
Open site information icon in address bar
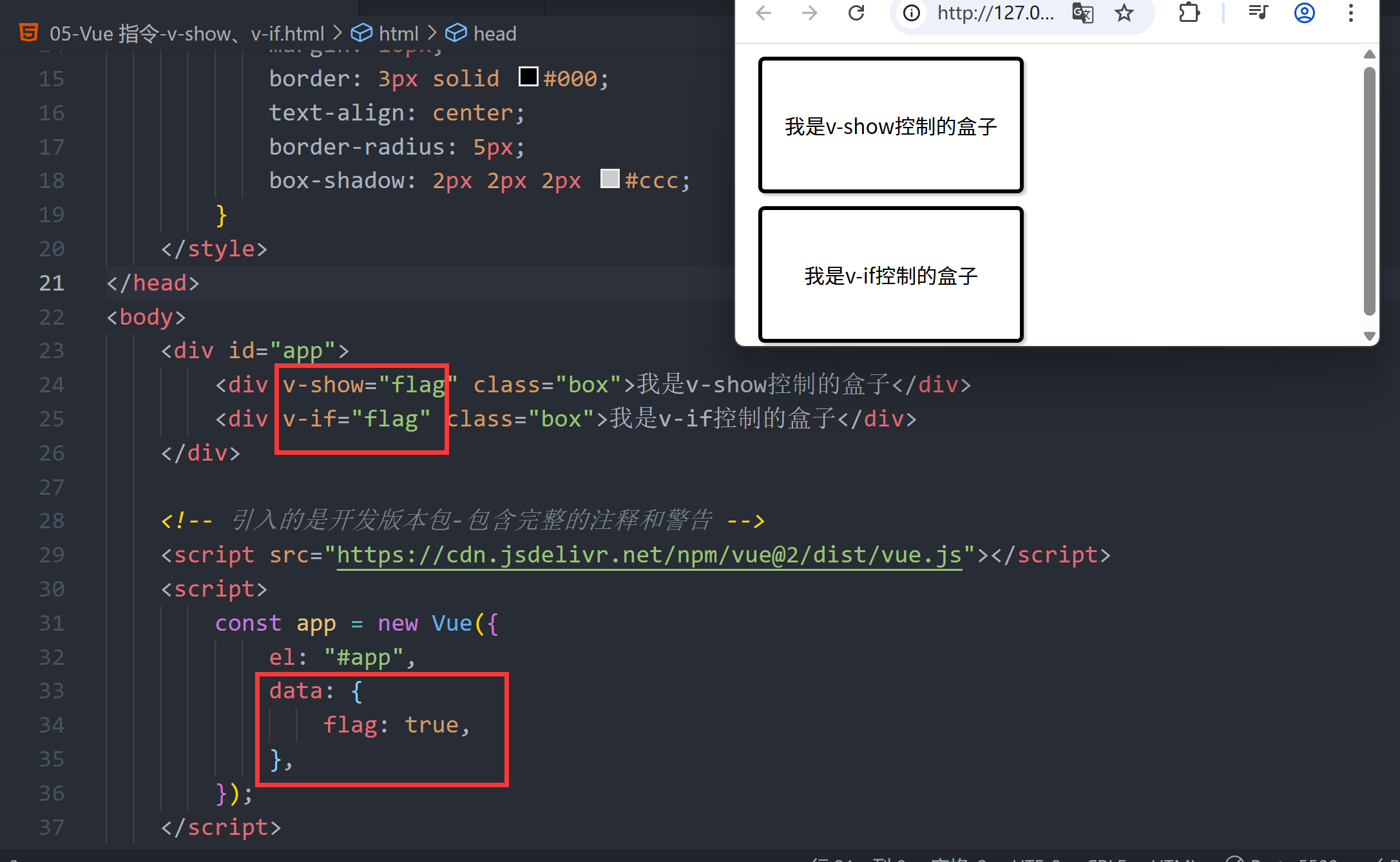(912, 13)
